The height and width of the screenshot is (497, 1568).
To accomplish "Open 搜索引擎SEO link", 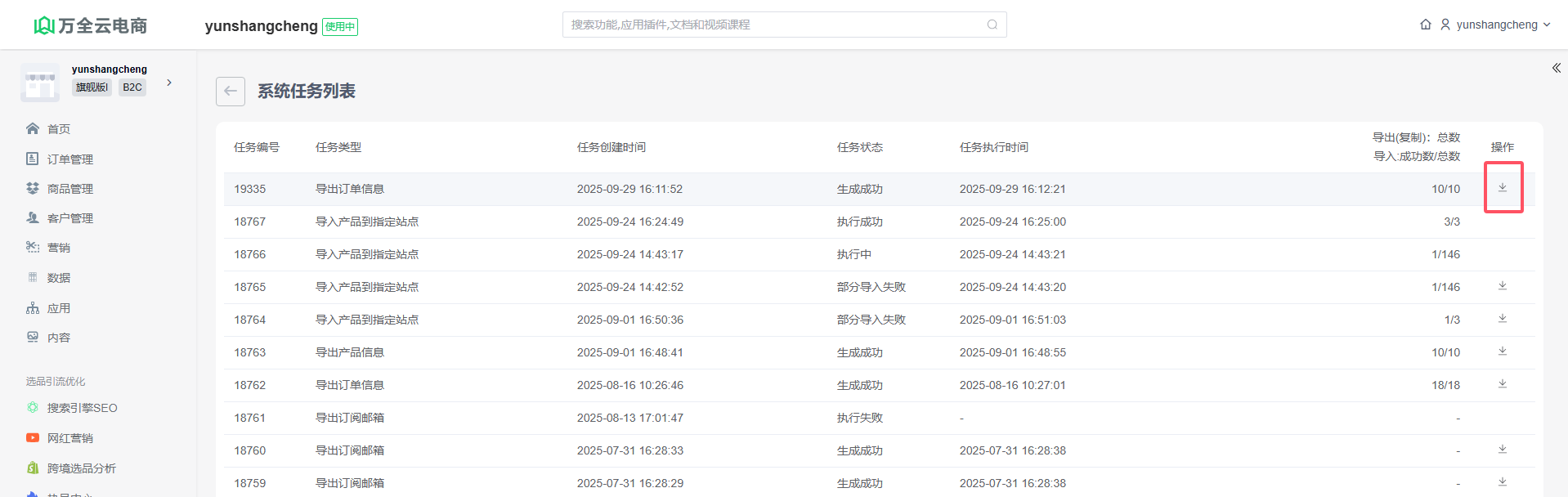I will pos(82,408).
